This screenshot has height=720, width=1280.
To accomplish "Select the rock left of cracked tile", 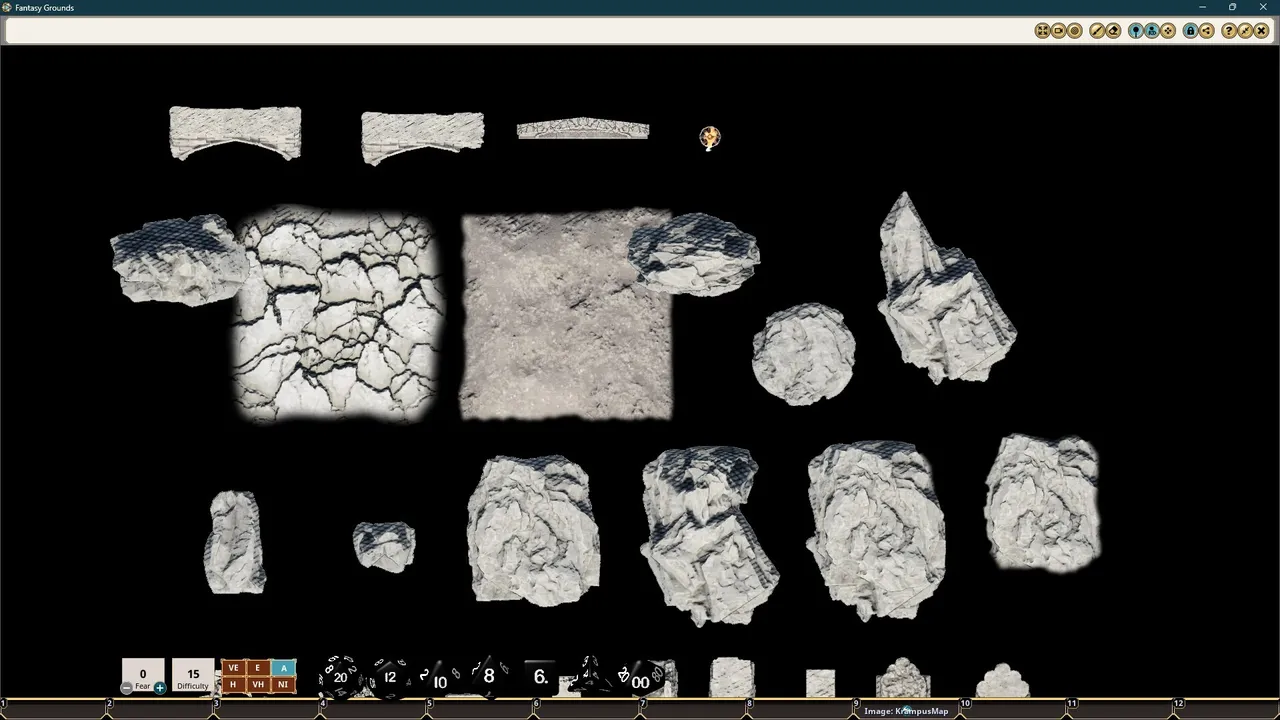I will pos(178,258).
